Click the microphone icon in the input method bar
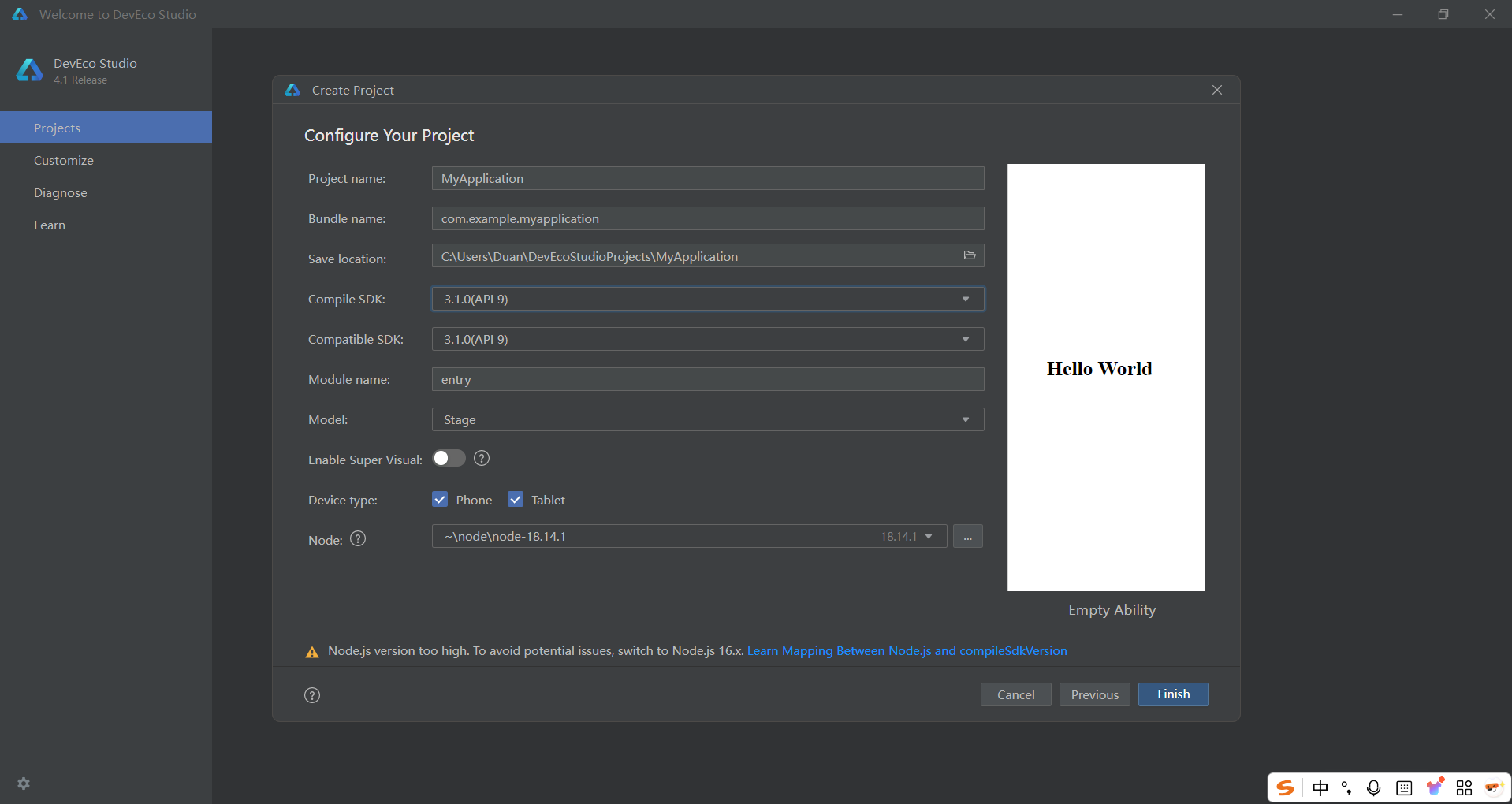This screenshot has height=804, width=1512. [x=1373, y=788]
